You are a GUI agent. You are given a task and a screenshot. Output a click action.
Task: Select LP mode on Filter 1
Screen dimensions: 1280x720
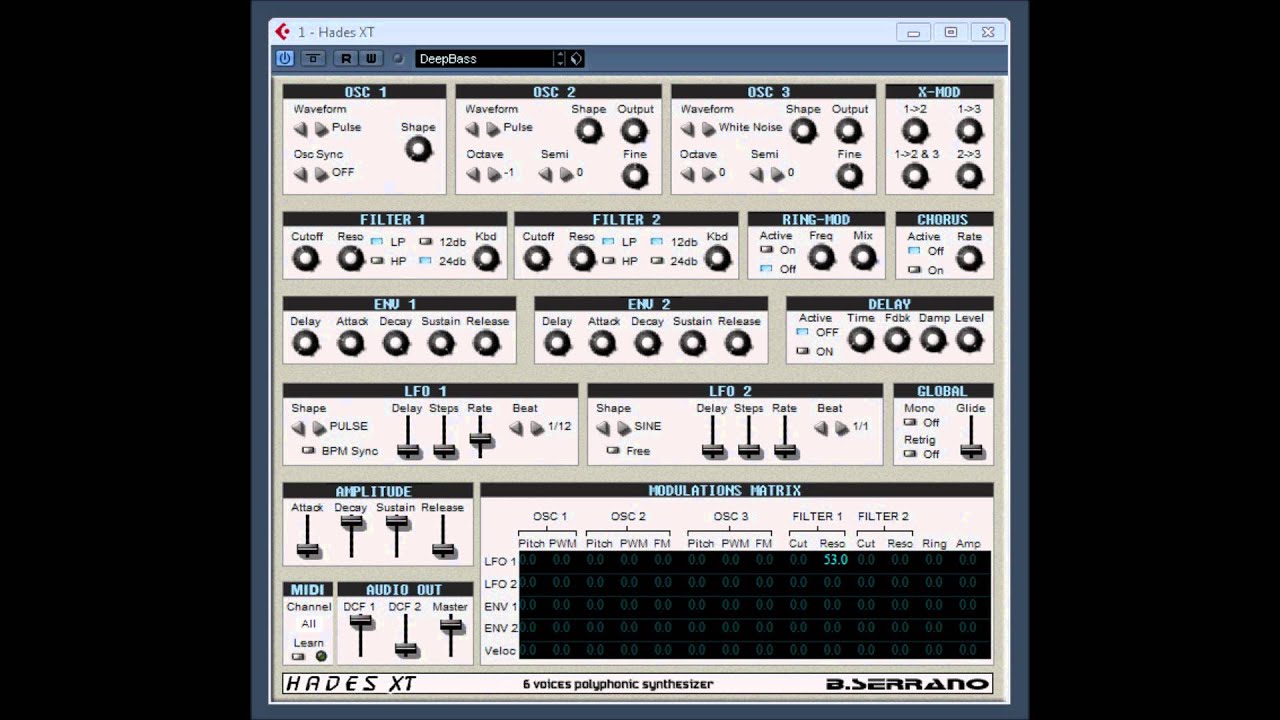(377, 242)
